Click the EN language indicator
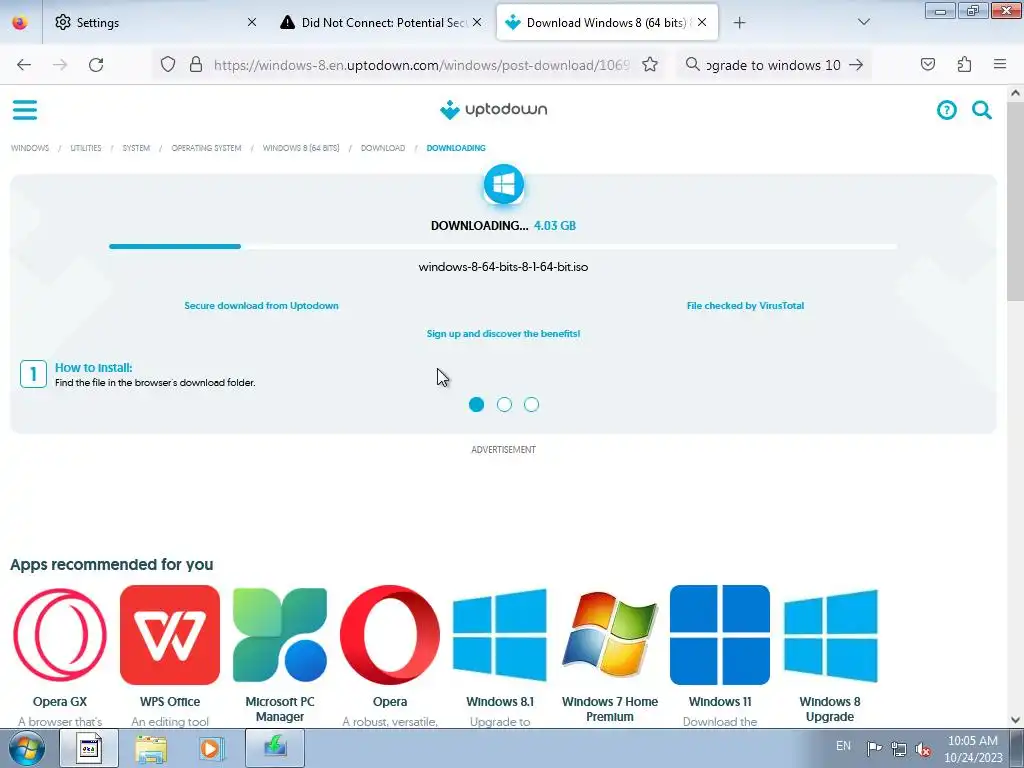1024x768 pixels. (x=844, y=745)
